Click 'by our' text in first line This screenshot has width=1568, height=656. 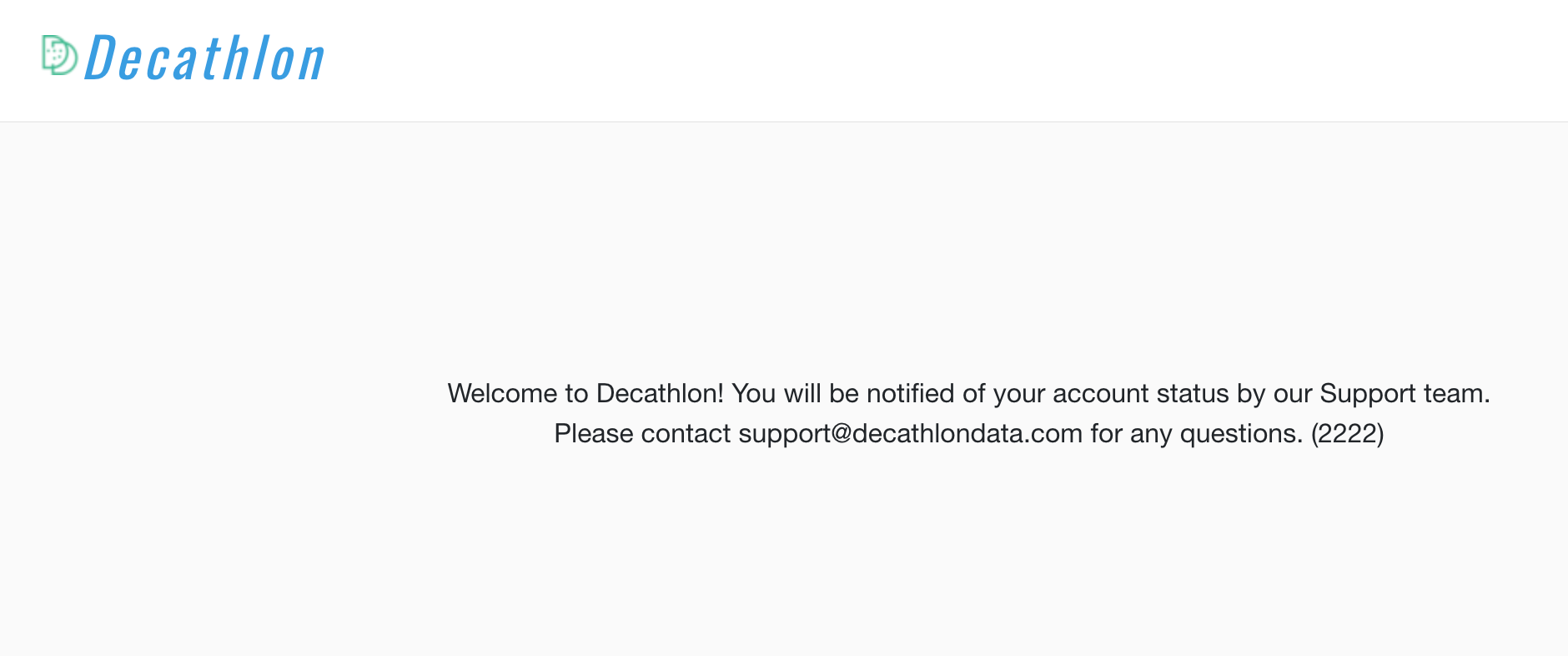(1274, 393)
